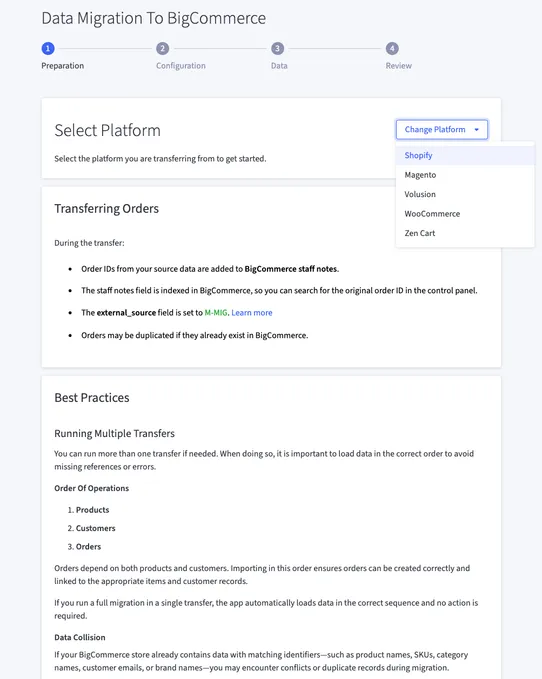Choose Magento from the platform list
Image resolution: width=542 pixels, height=679 pixels.
[x=465, y=175]
